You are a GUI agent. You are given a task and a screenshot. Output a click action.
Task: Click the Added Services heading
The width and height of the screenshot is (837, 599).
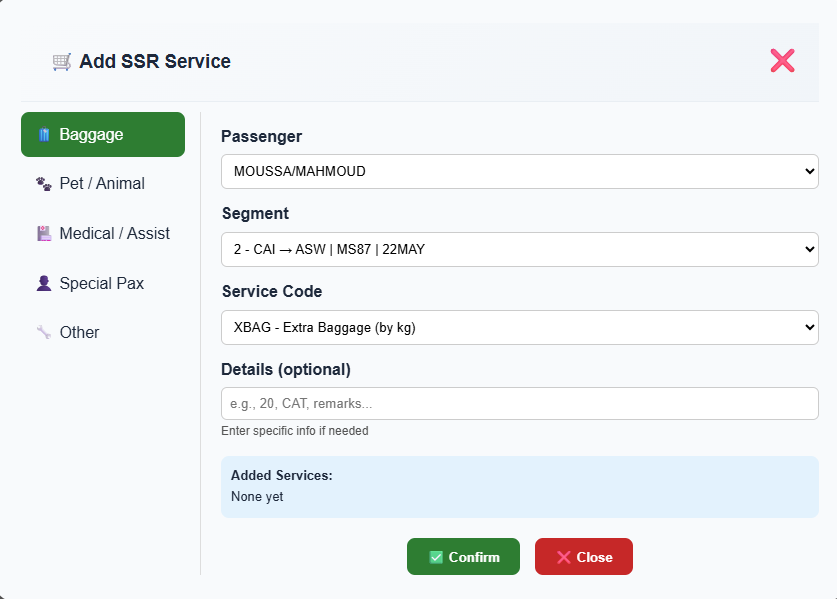pos(281,475)
